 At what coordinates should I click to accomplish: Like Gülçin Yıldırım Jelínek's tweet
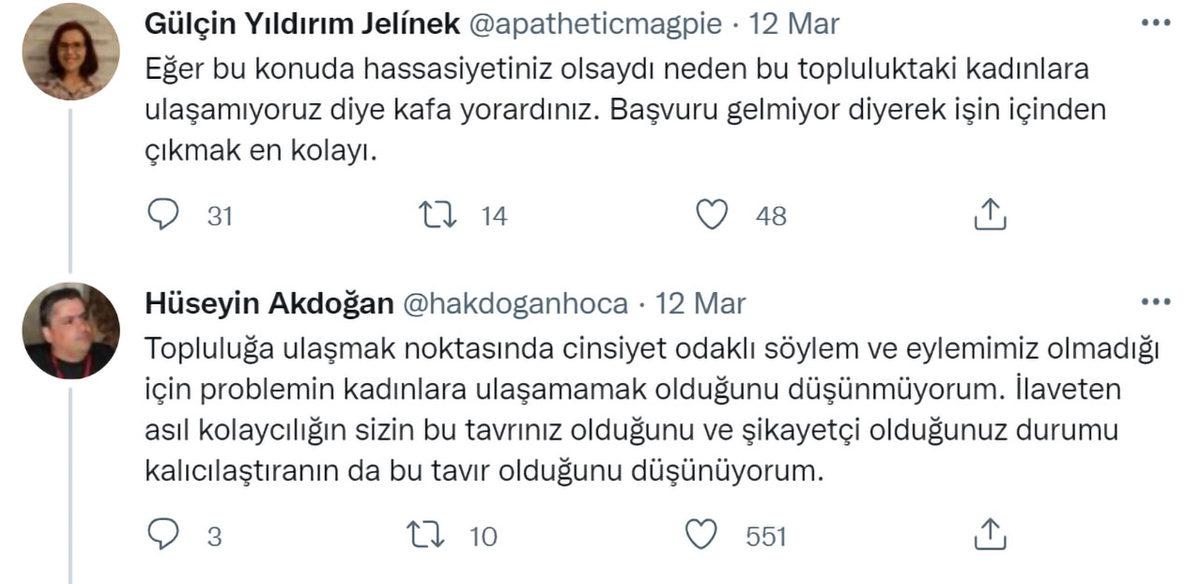tap(713, 213)
